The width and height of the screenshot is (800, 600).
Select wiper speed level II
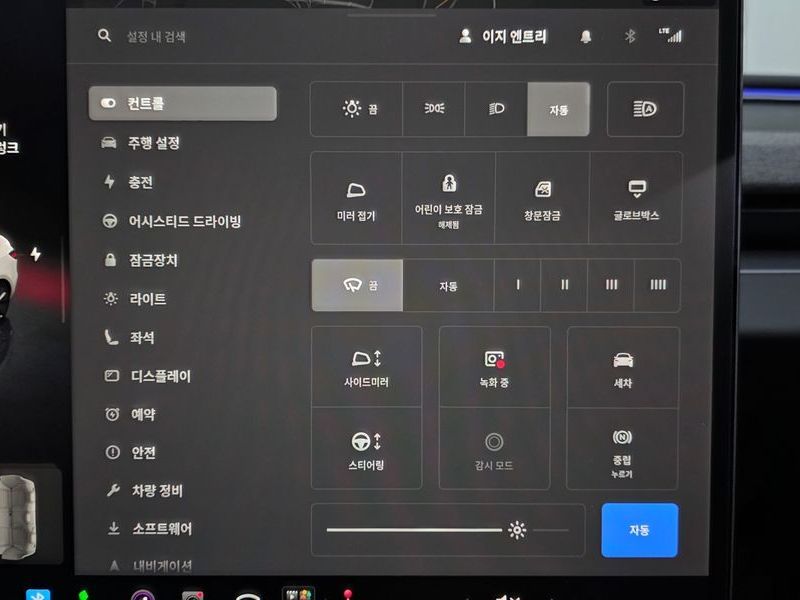click(564, 285)
